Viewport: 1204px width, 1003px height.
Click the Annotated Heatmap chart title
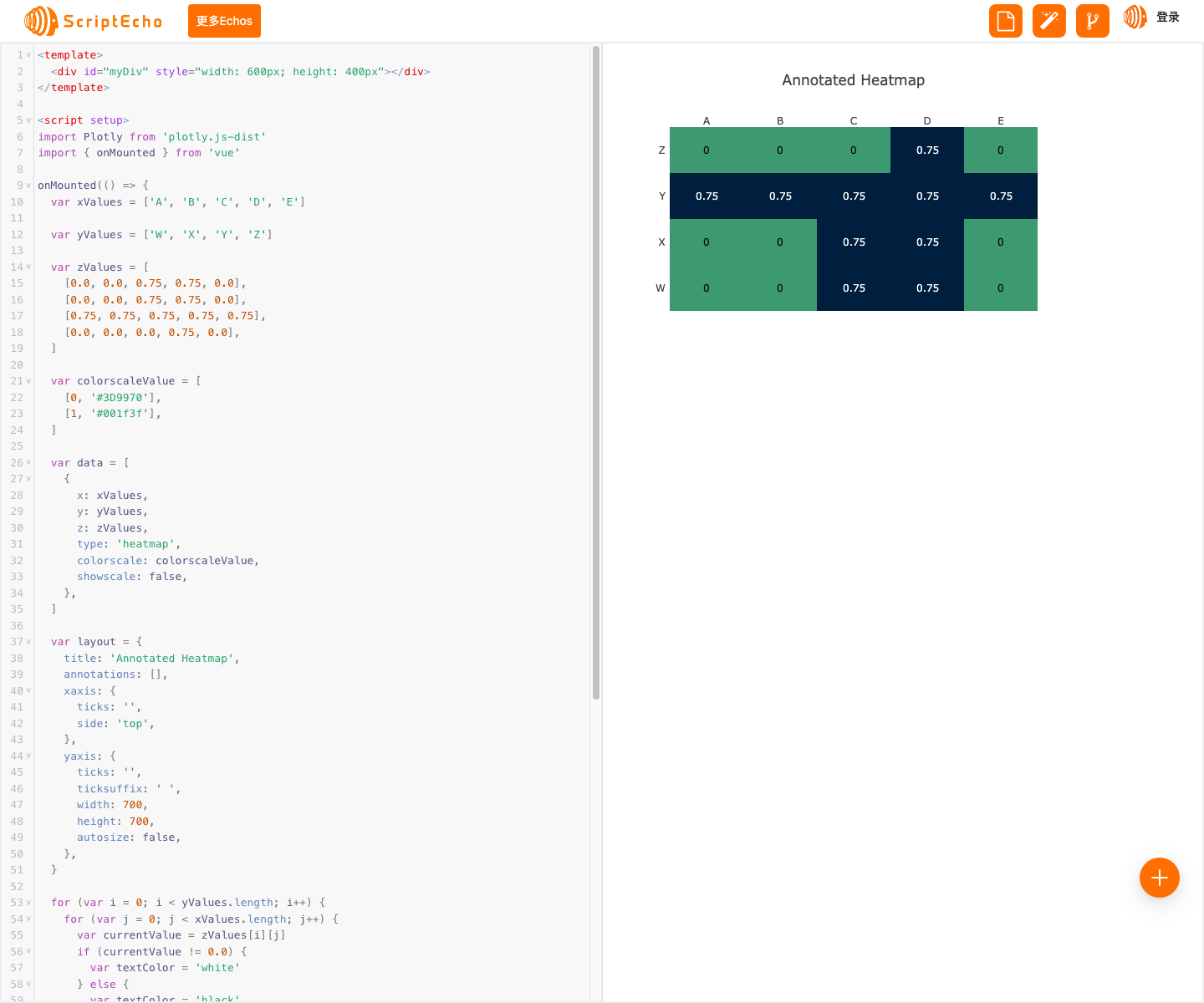coord(853,79)
